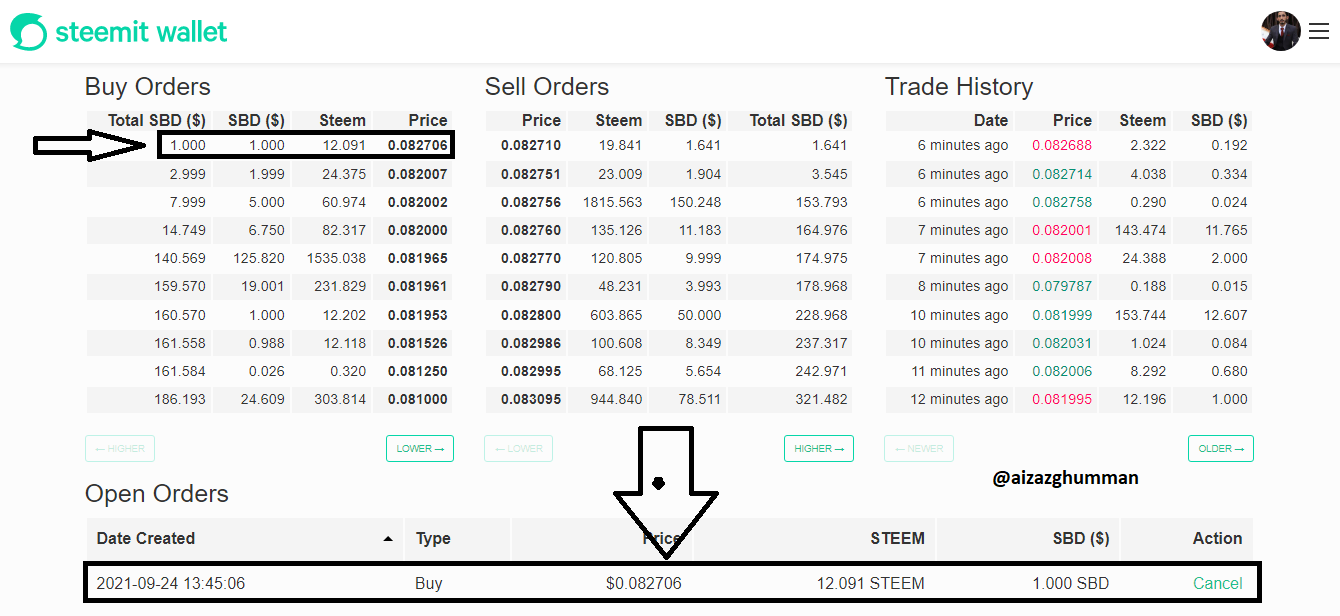This screenshot has height=616, width=1340.
Task: Select sell order priced 0.083095
Action: (x=669, y=399)
